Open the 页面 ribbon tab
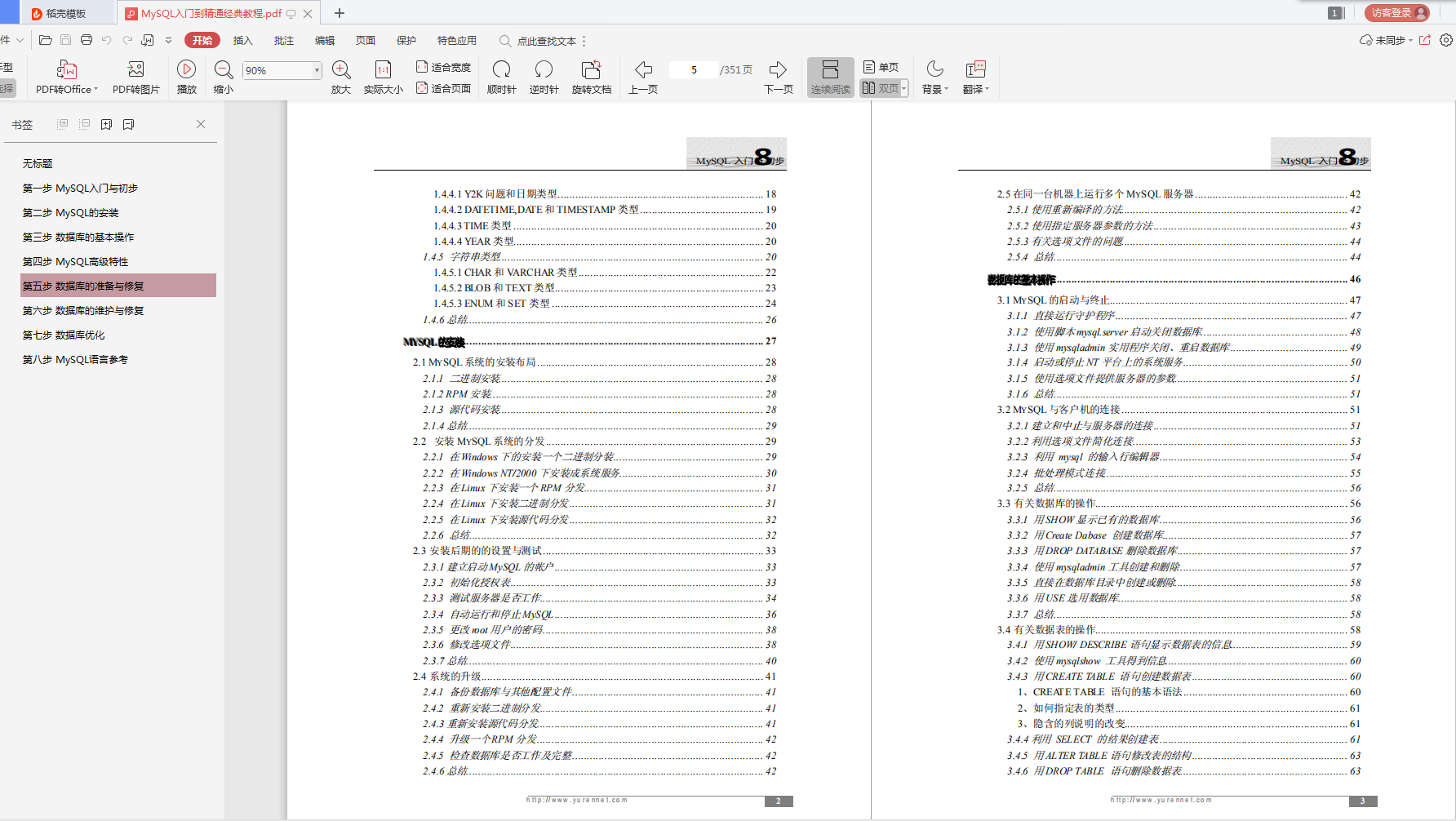 coord(366,40)
